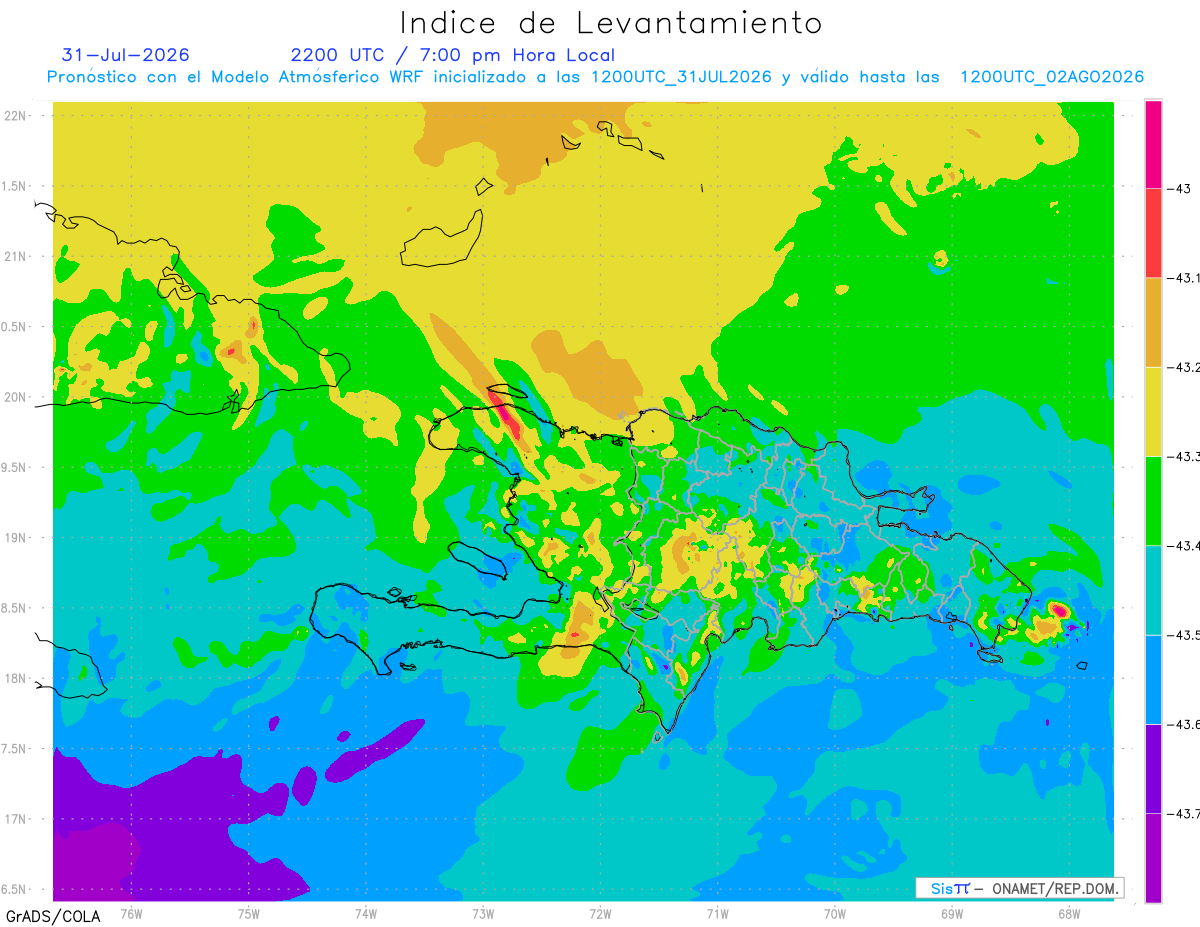Click the '69W' longitude label
The height and width of the screenshot is (927, 1200).
coord(952,913)
